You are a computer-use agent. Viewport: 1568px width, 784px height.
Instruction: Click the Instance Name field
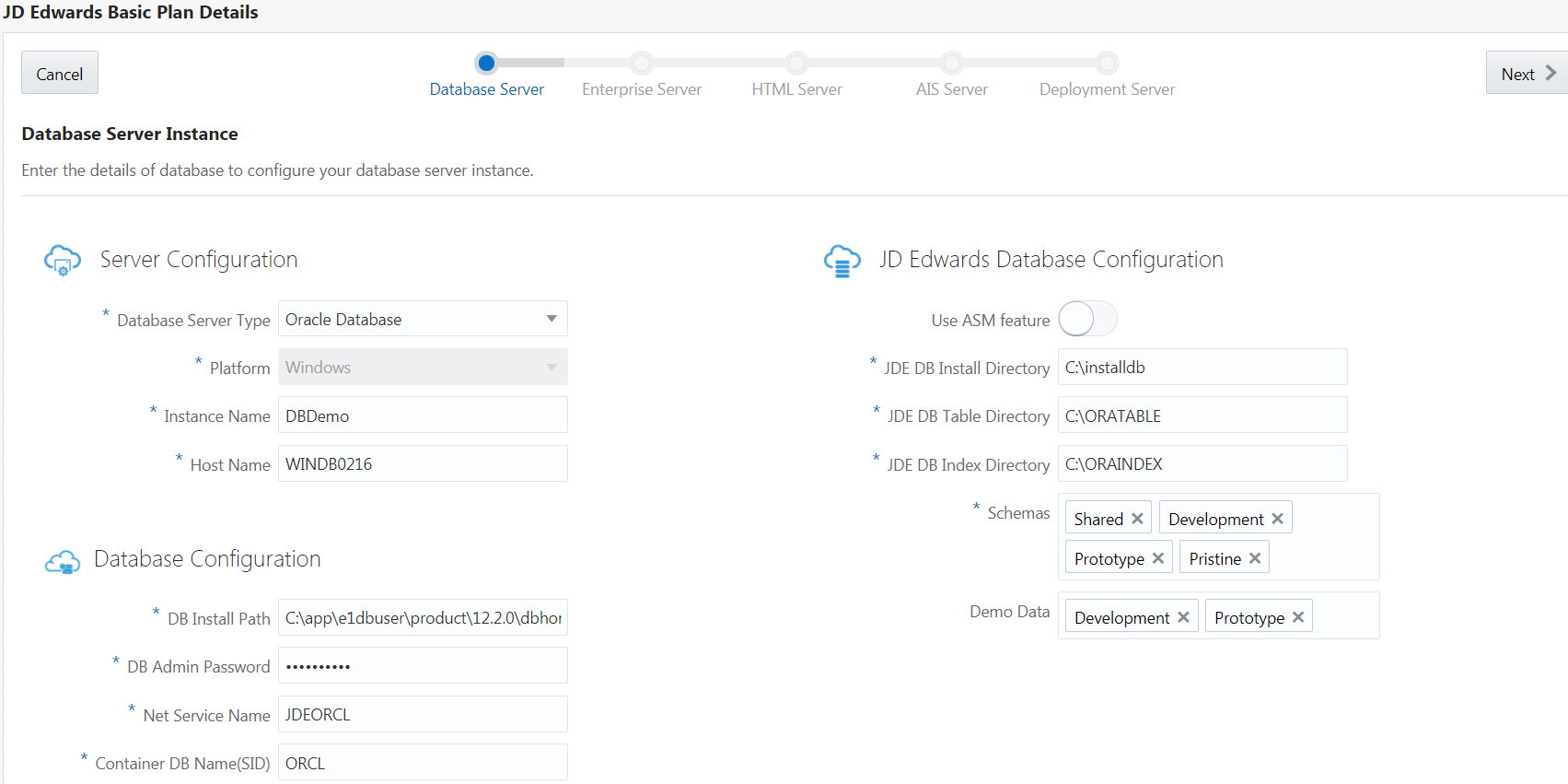coord(423,415)
